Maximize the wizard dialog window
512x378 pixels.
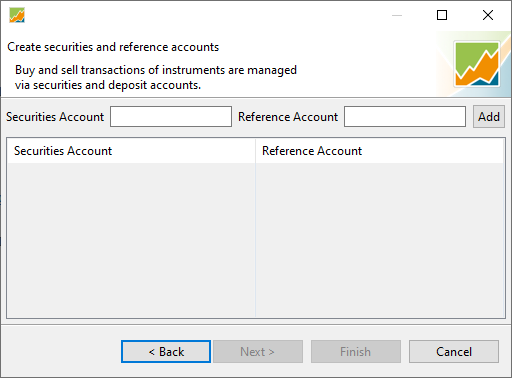tap(442, 15)
